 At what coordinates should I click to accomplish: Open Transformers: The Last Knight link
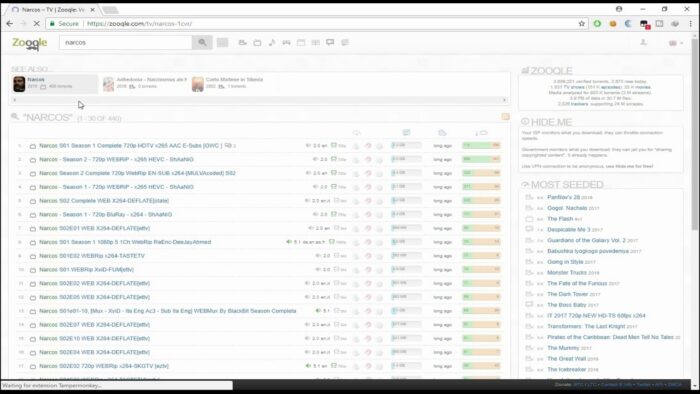586,326
